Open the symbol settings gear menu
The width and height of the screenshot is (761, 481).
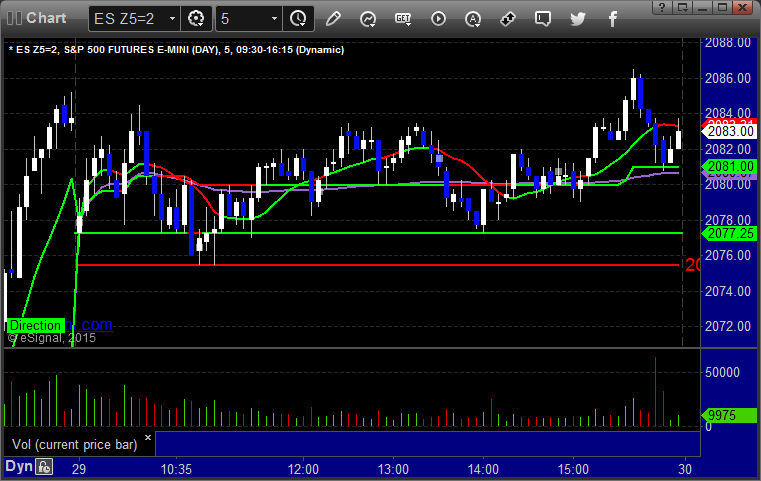pyautogui.click(x=196, y=19)
